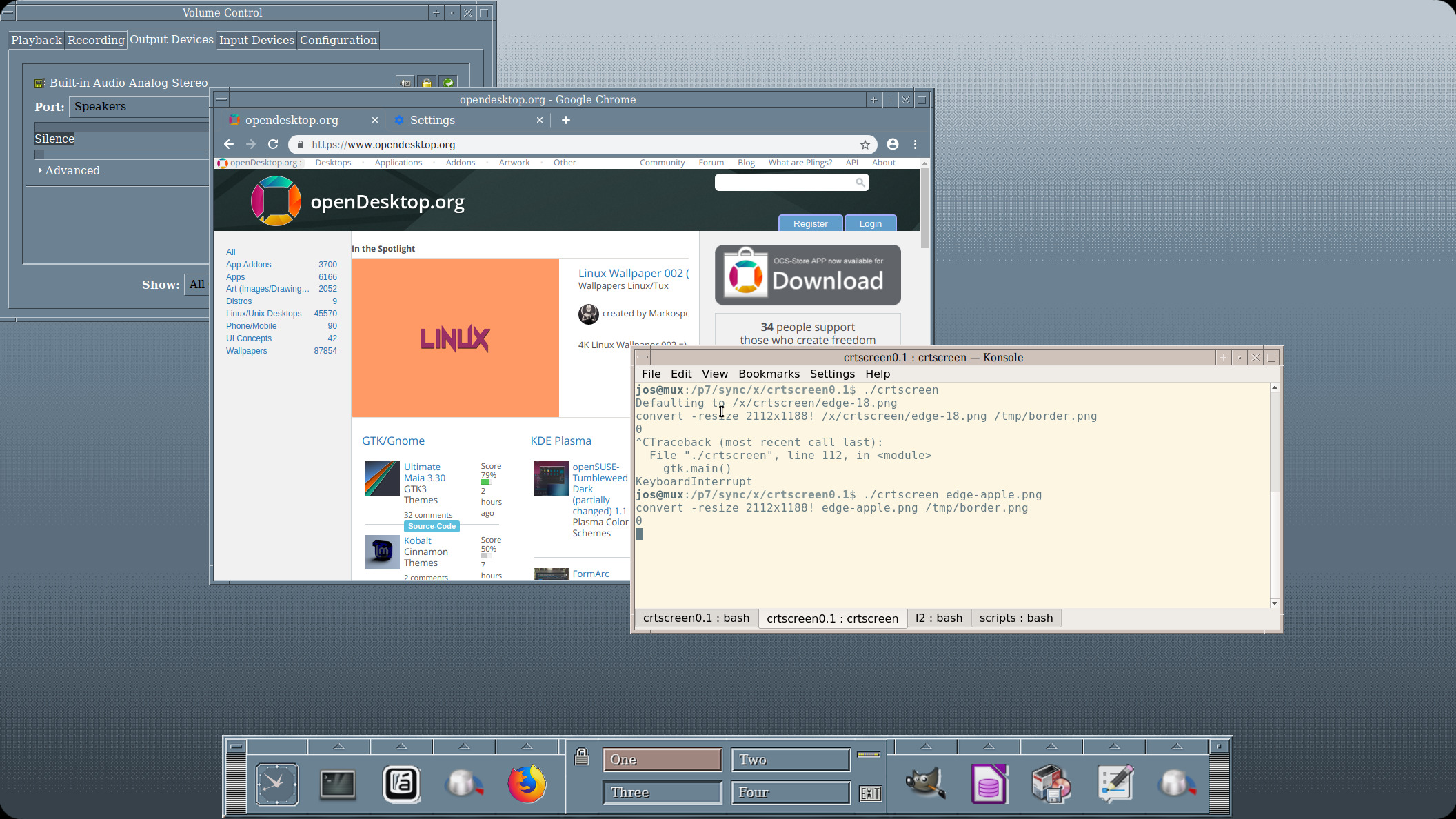Select the 'l2 : bash' Konsole tab
Viewport: 1456px width, 819px height.
(x=939, y=618)
